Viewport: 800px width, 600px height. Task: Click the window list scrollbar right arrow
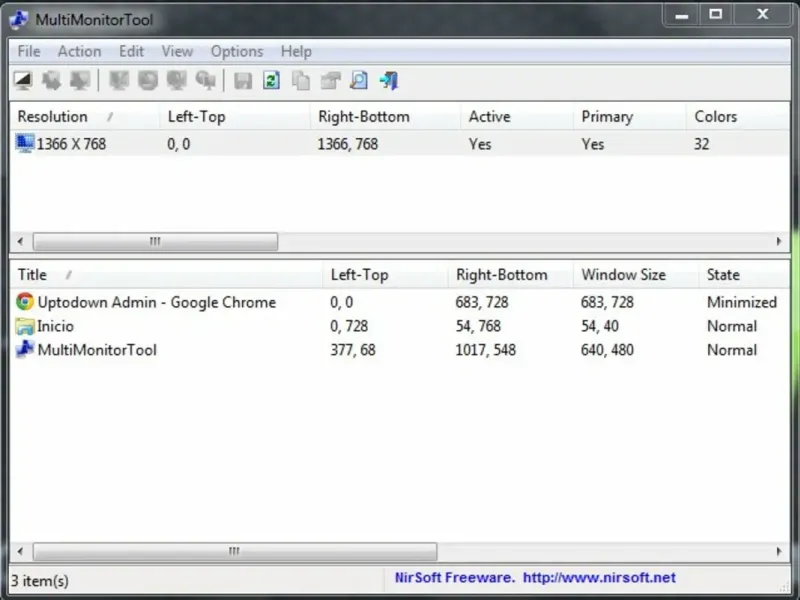click(x=779, y=551)
